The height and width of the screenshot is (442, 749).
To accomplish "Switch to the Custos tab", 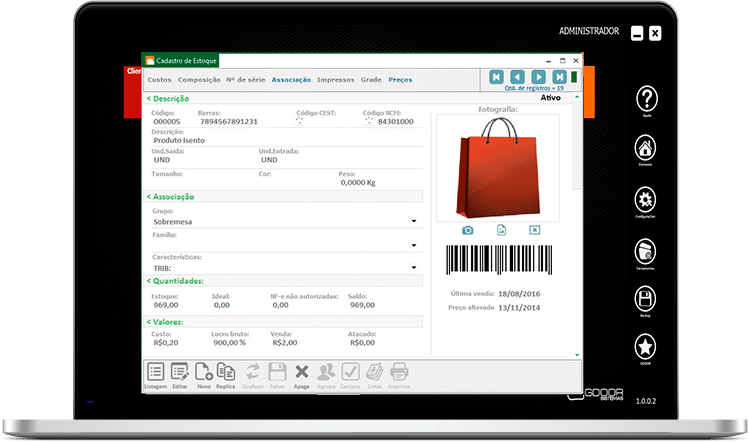I will [x=159, y=79].
